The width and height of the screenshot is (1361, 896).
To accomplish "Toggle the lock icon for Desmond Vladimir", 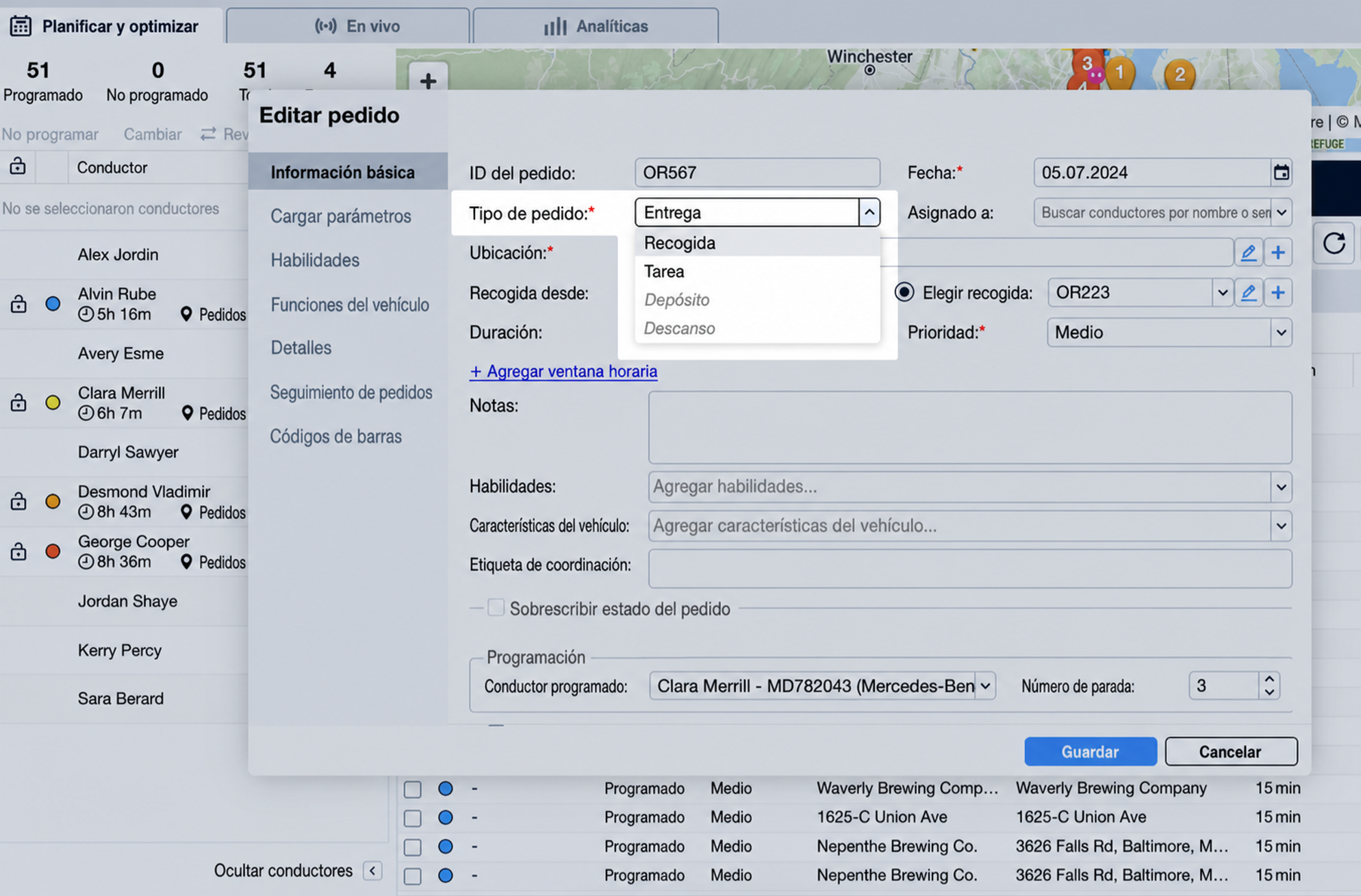I will pyautogui.click(x=18, y=501).
